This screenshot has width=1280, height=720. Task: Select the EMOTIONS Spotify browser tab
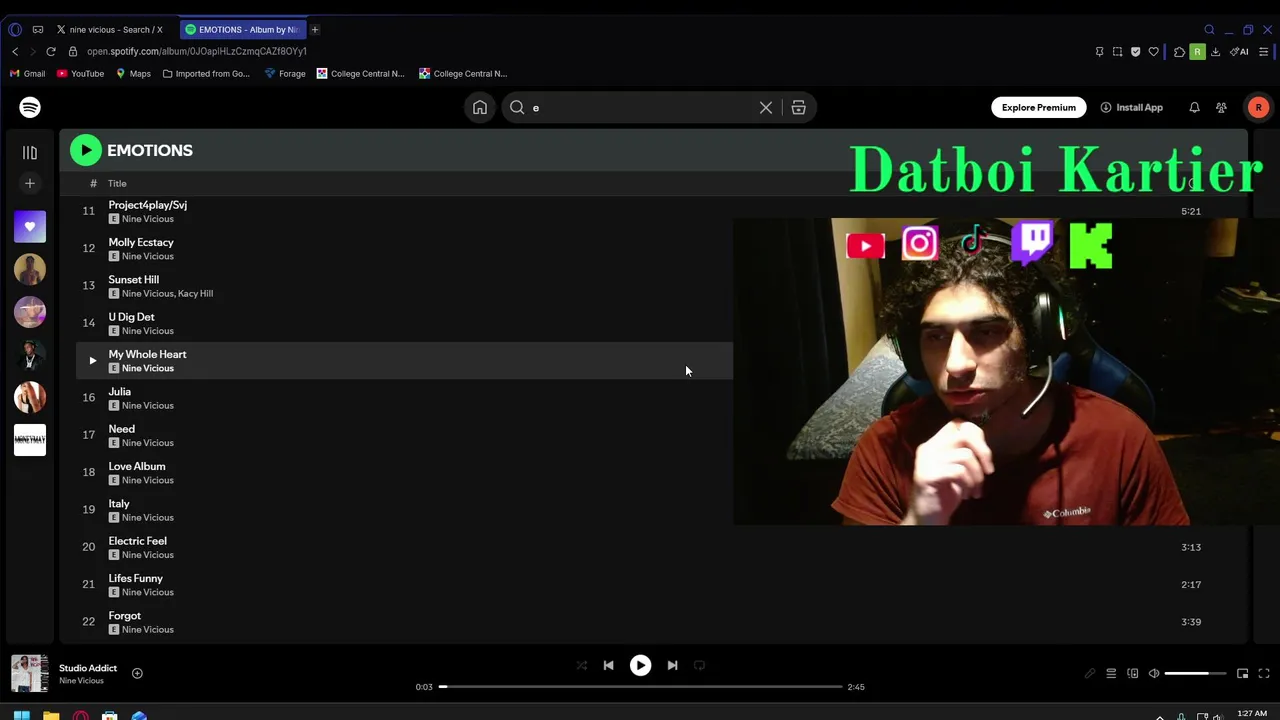coord(242,30)
